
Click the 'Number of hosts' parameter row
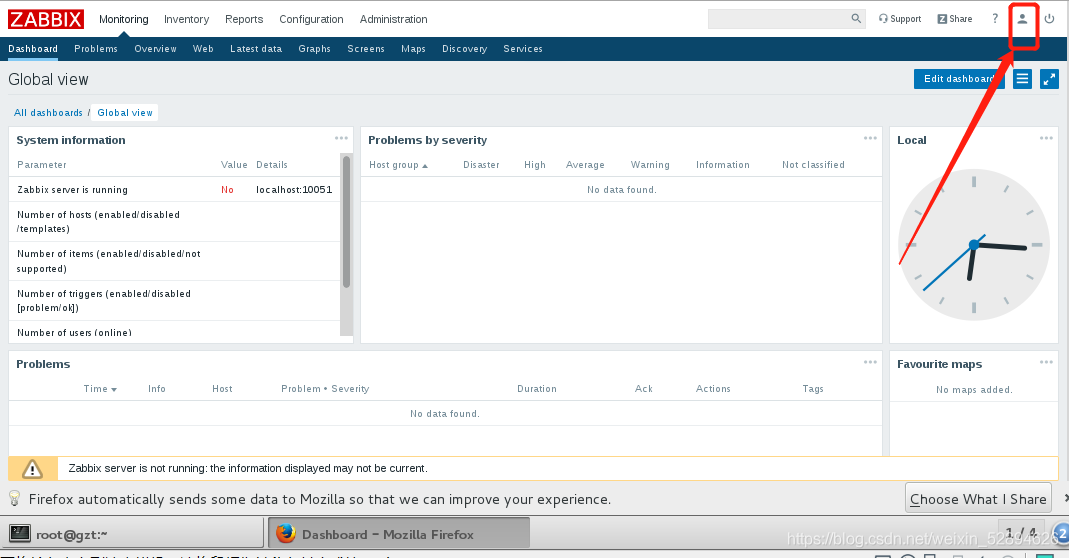point(175,222)
